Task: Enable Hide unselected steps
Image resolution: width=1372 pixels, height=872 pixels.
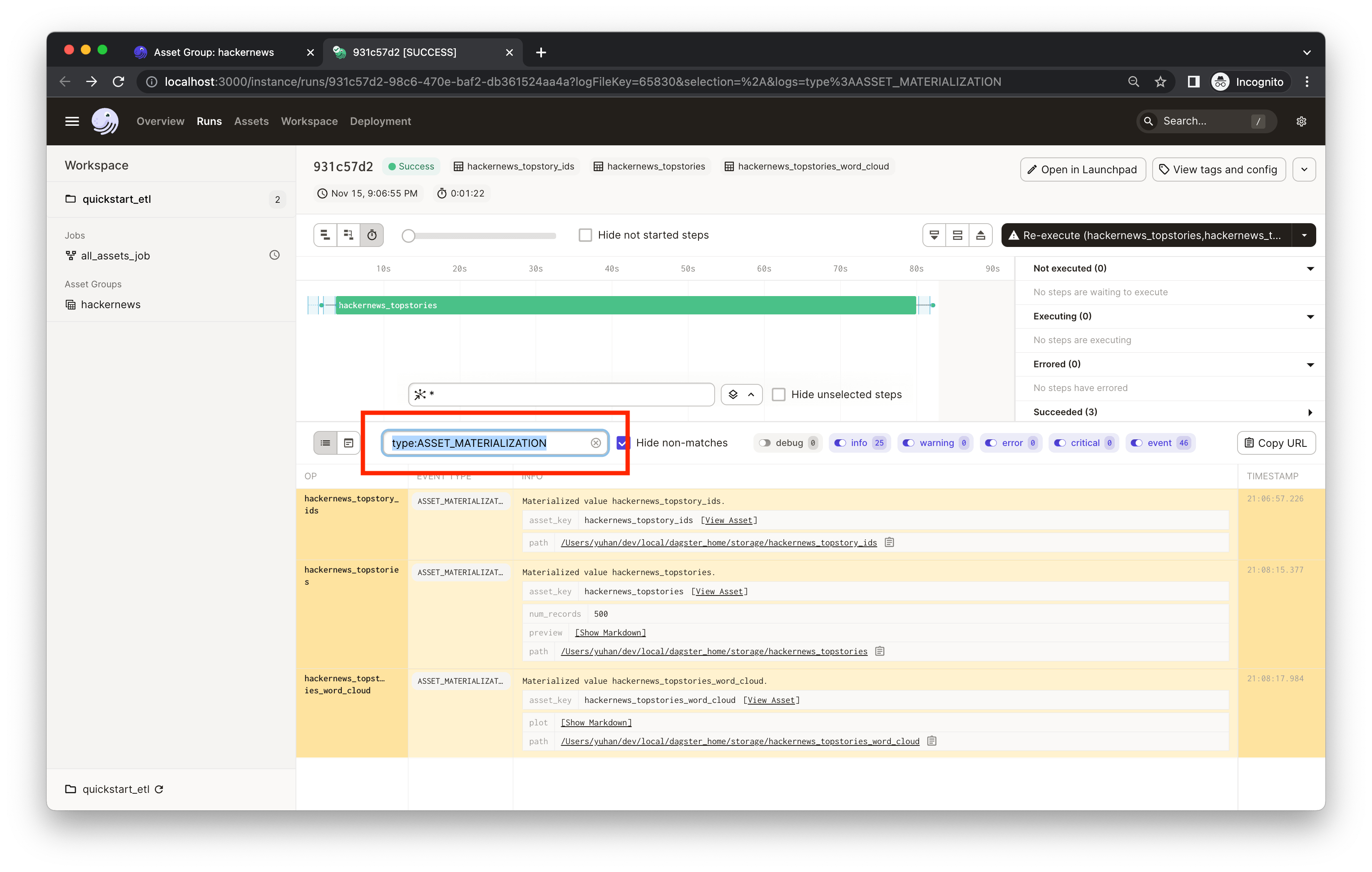Action: coord(778,394)
